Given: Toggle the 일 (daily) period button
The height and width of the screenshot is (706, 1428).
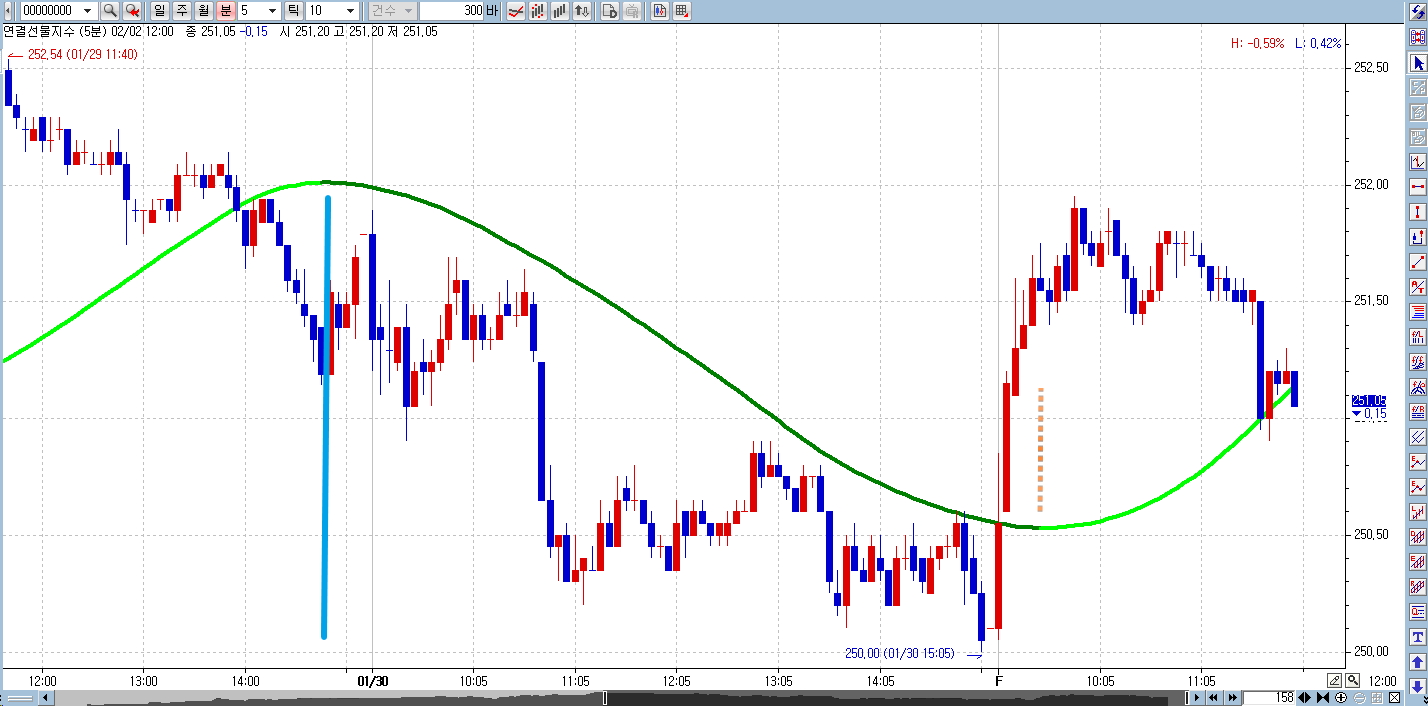Looking at the screenshot, I should pyautogui.click(x=159, y=11).
